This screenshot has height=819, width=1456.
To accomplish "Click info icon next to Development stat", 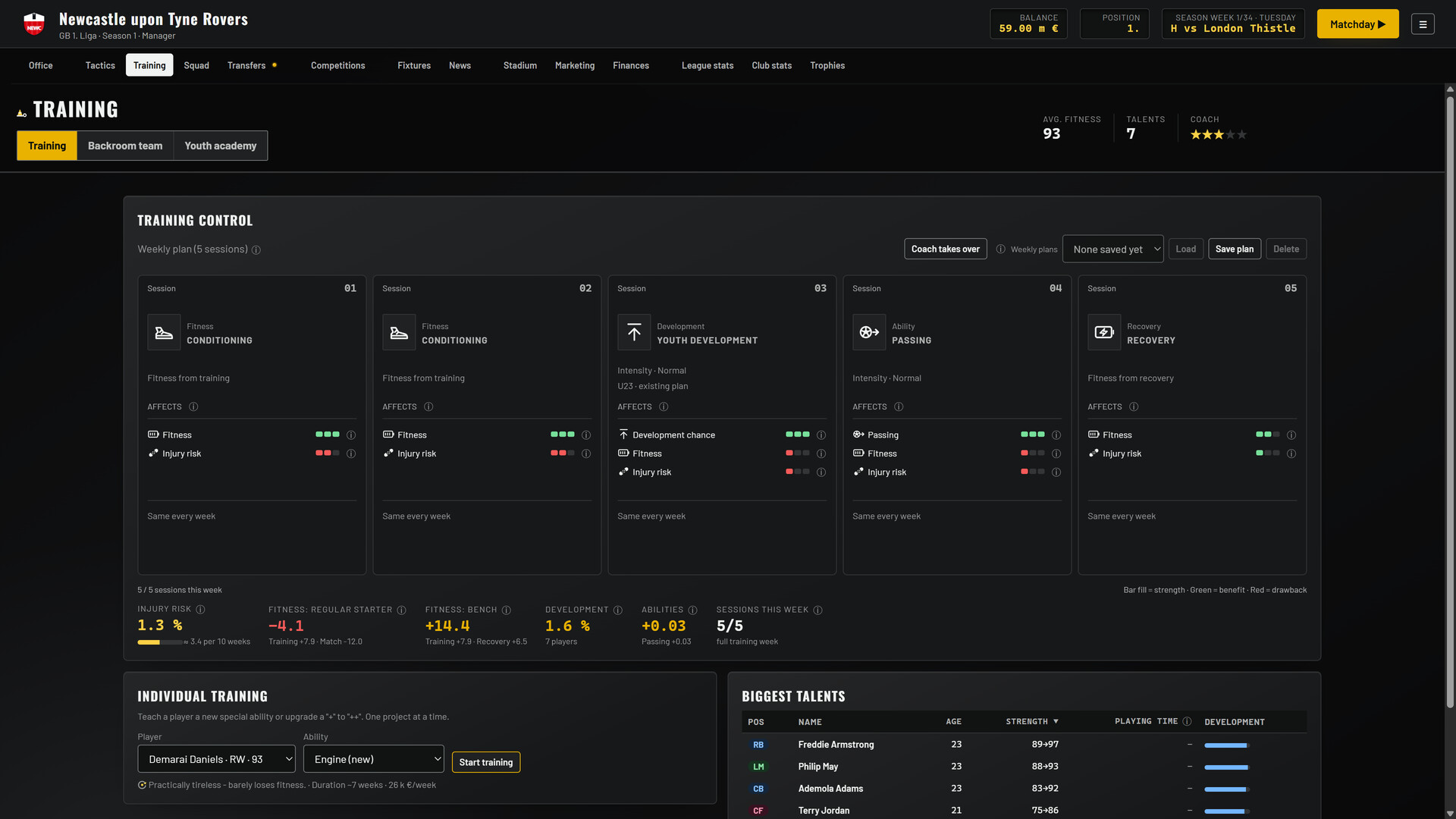I will coord(618,610).
